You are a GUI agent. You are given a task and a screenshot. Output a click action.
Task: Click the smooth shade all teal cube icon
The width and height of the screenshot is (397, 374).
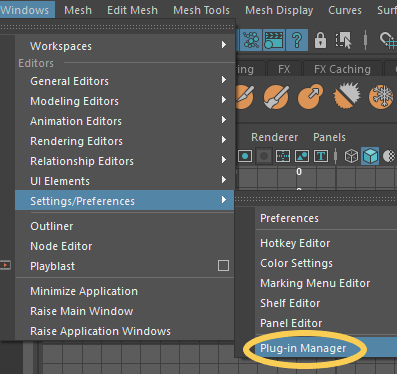tap(370, 156)
